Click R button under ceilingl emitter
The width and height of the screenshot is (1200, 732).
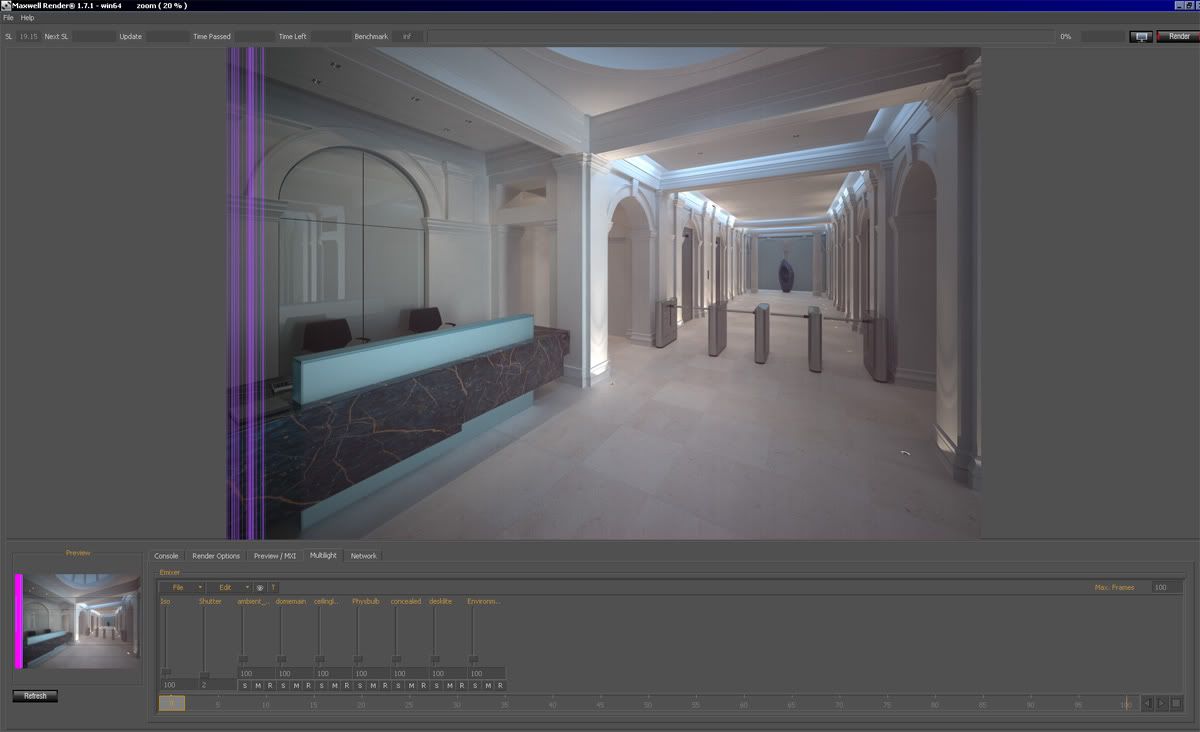347,685
